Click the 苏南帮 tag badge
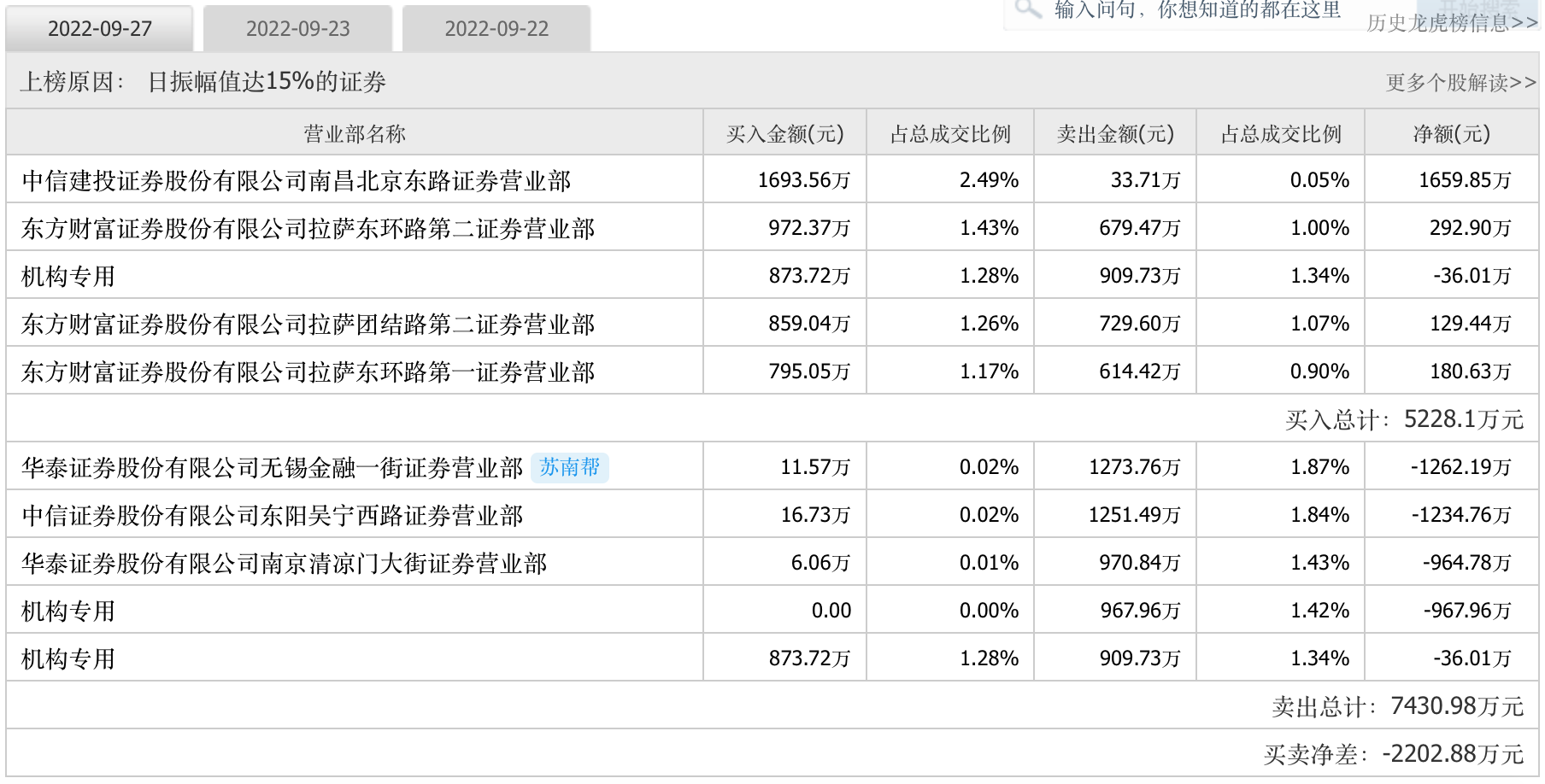1545x784 pixels. [x=569, y=467]
